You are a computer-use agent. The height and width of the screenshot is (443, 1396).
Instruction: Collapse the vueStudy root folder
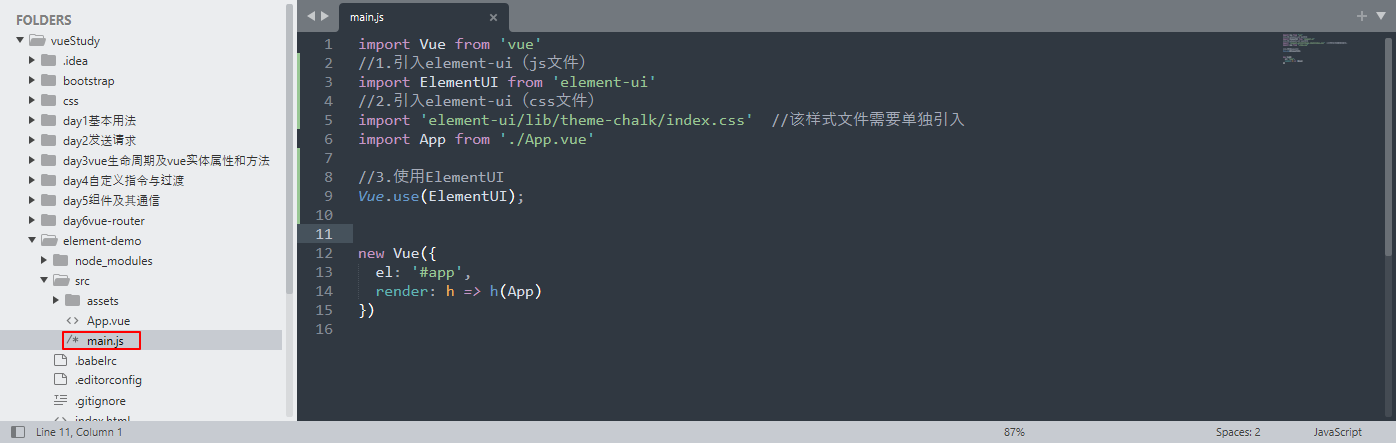click(20, 41)
